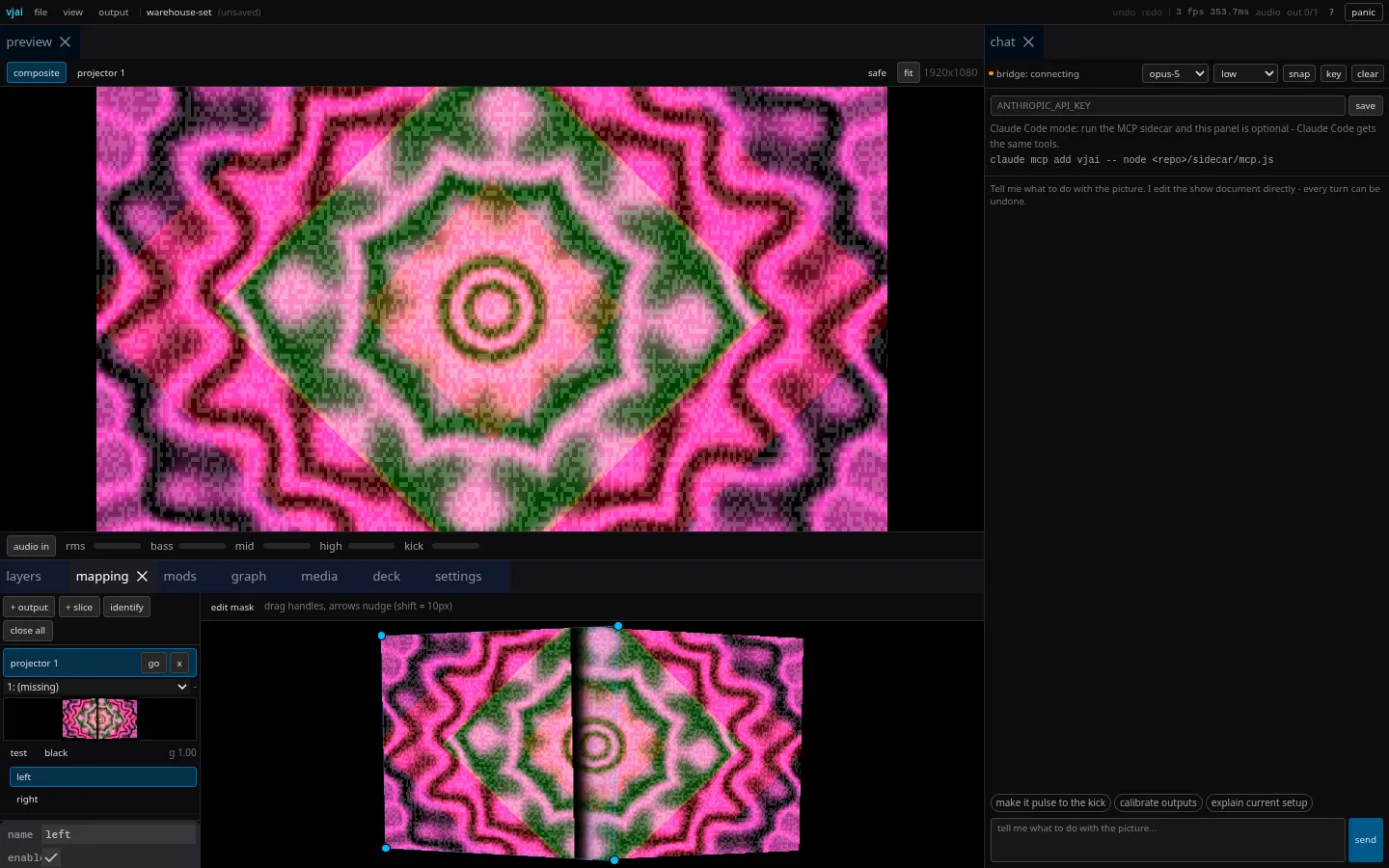This screenshot has height=868, width=1389.
Task: Select the top-right blue mask handle
Action: pos(618,626)
